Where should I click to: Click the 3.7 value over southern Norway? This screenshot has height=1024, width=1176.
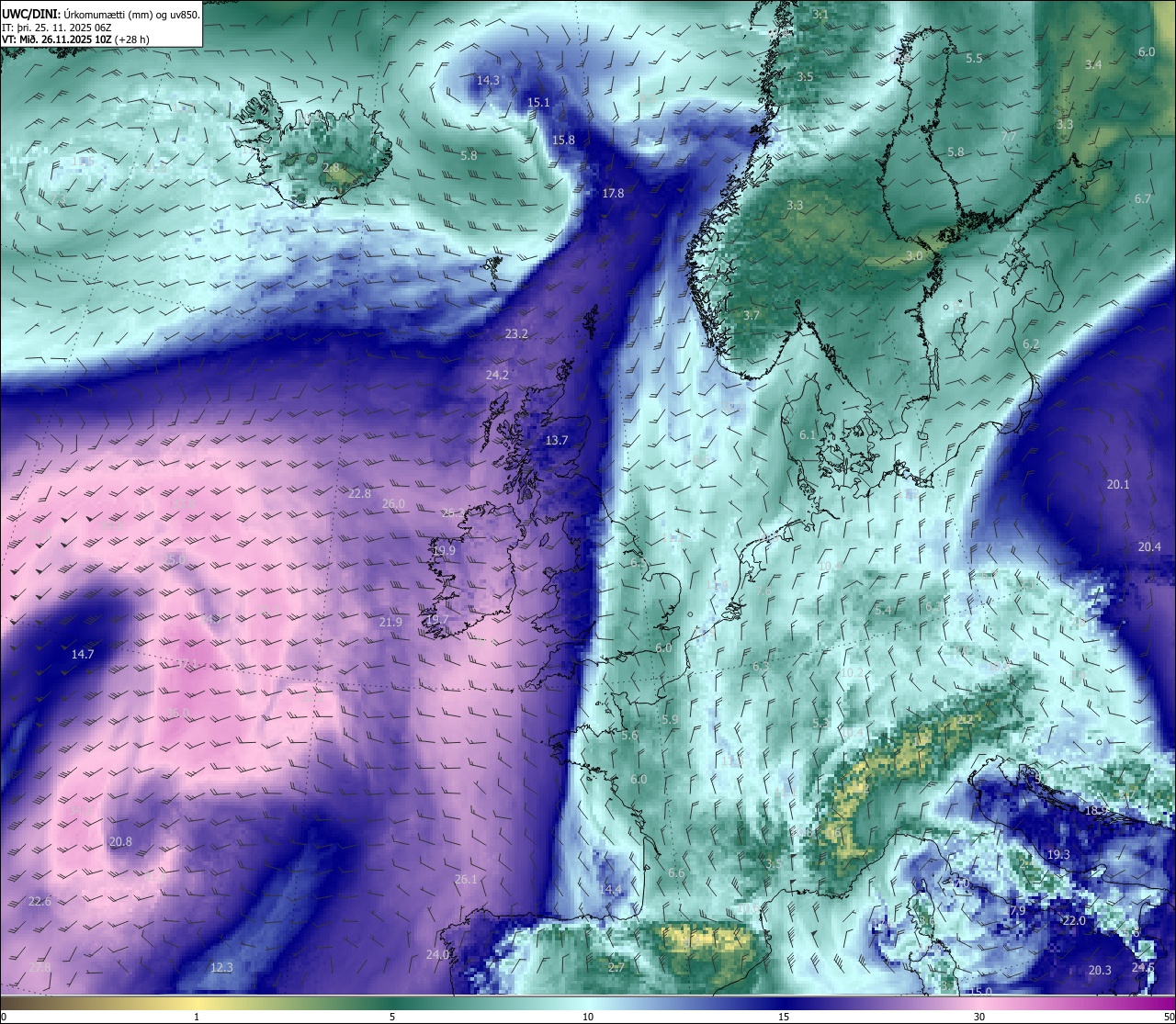pyautogui.click(x=752, y=315)
